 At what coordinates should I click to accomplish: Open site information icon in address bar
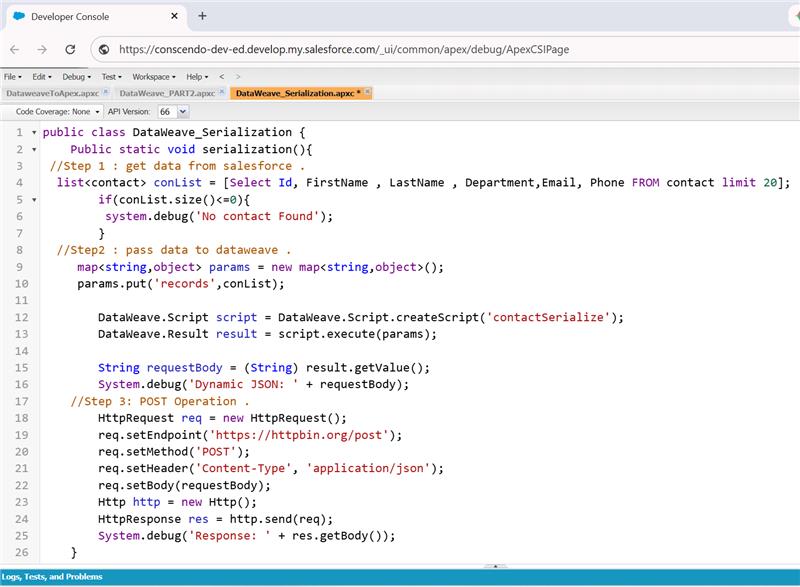[x=103, y=49]
